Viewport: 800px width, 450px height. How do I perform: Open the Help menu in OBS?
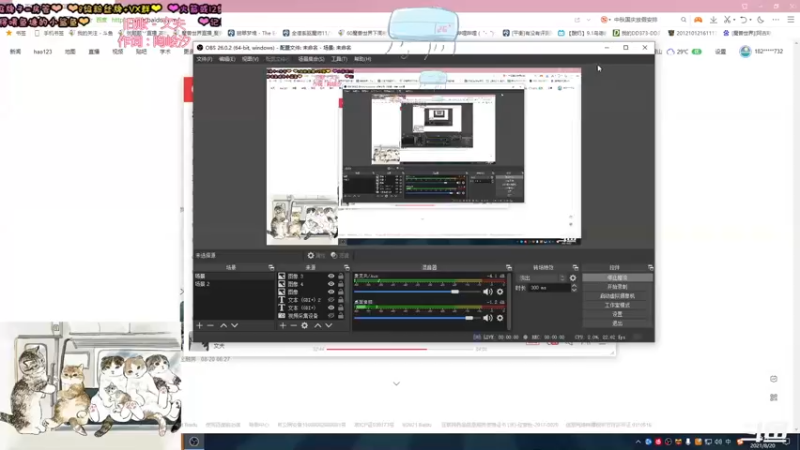pos(362,59)
